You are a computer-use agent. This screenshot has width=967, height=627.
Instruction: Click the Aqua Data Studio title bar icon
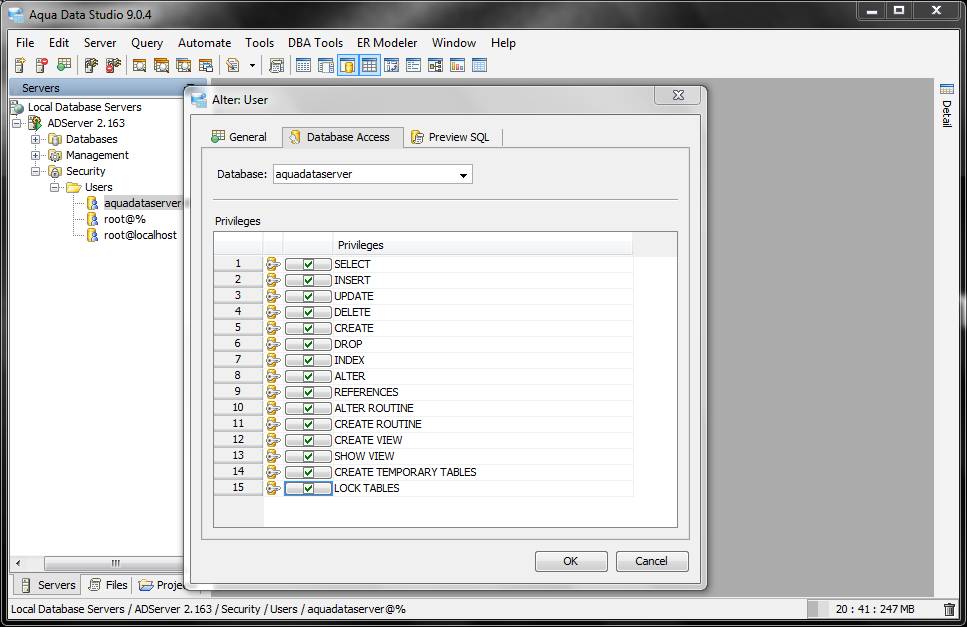point(15,15)
